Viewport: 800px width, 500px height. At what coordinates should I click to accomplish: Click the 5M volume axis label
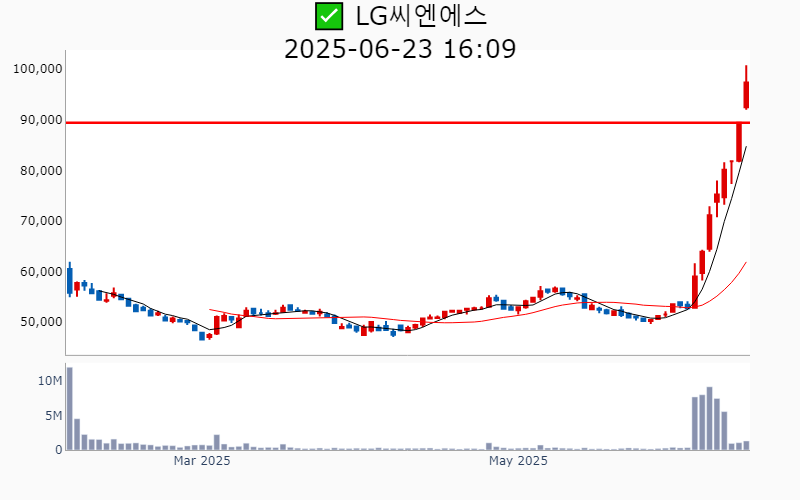coord(54,416)
